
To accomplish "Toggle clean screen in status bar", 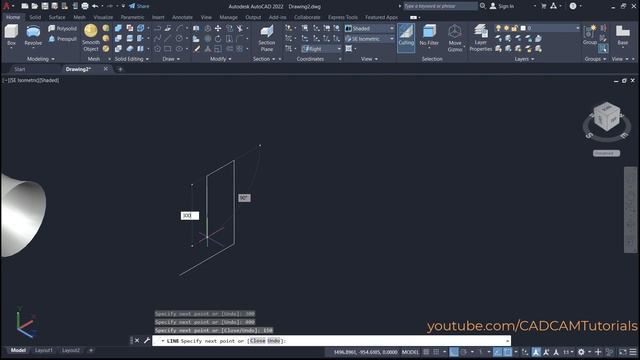I will click(x=622, y=352).
